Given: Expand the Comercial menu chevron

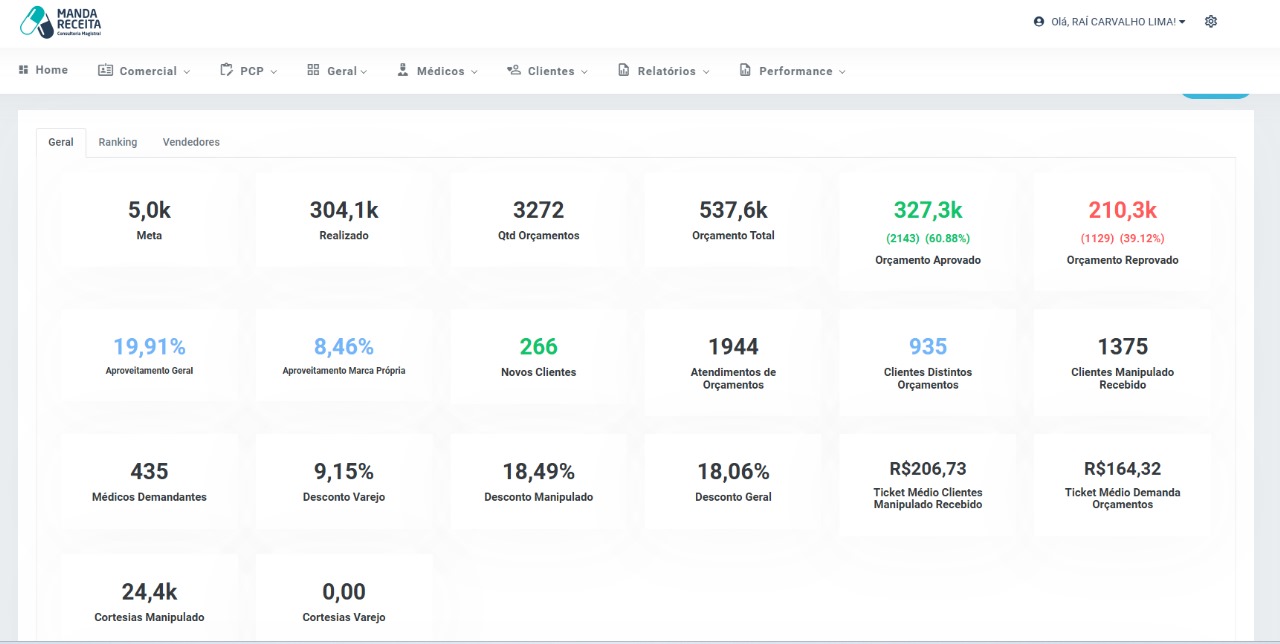Looking at the screenshot, I should pos(187,72).
